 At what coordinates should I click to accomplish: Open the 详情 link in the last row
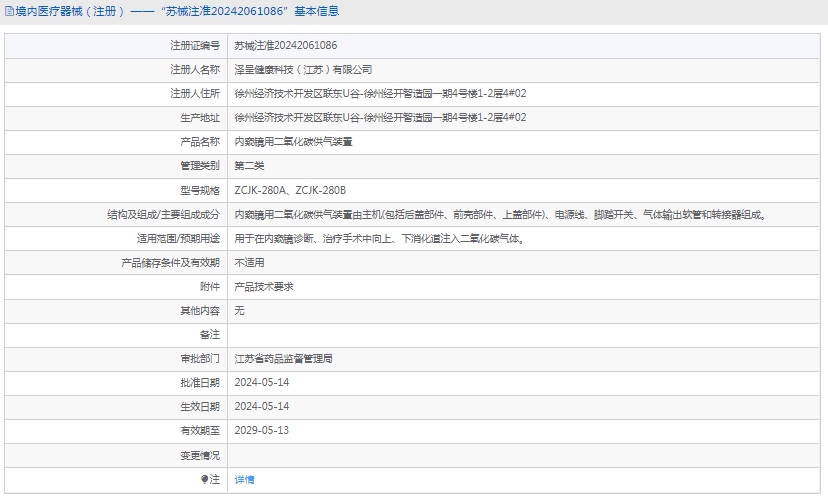coord(244,480)
